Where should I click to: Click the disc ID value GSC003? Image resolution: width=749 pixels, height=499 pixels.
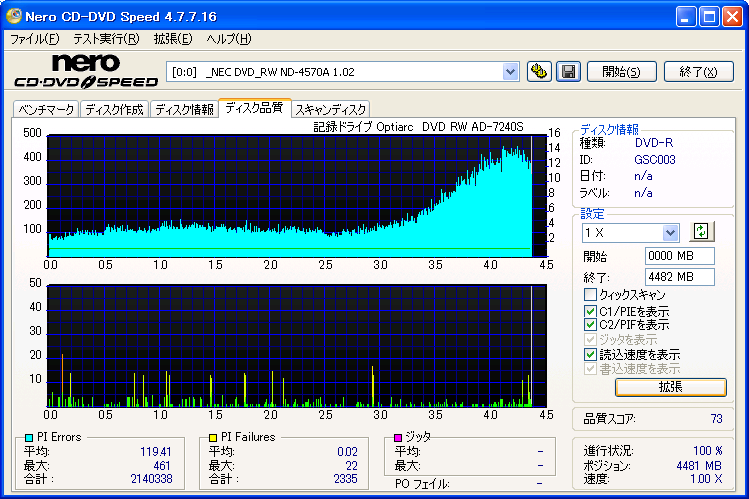point(654,159)
